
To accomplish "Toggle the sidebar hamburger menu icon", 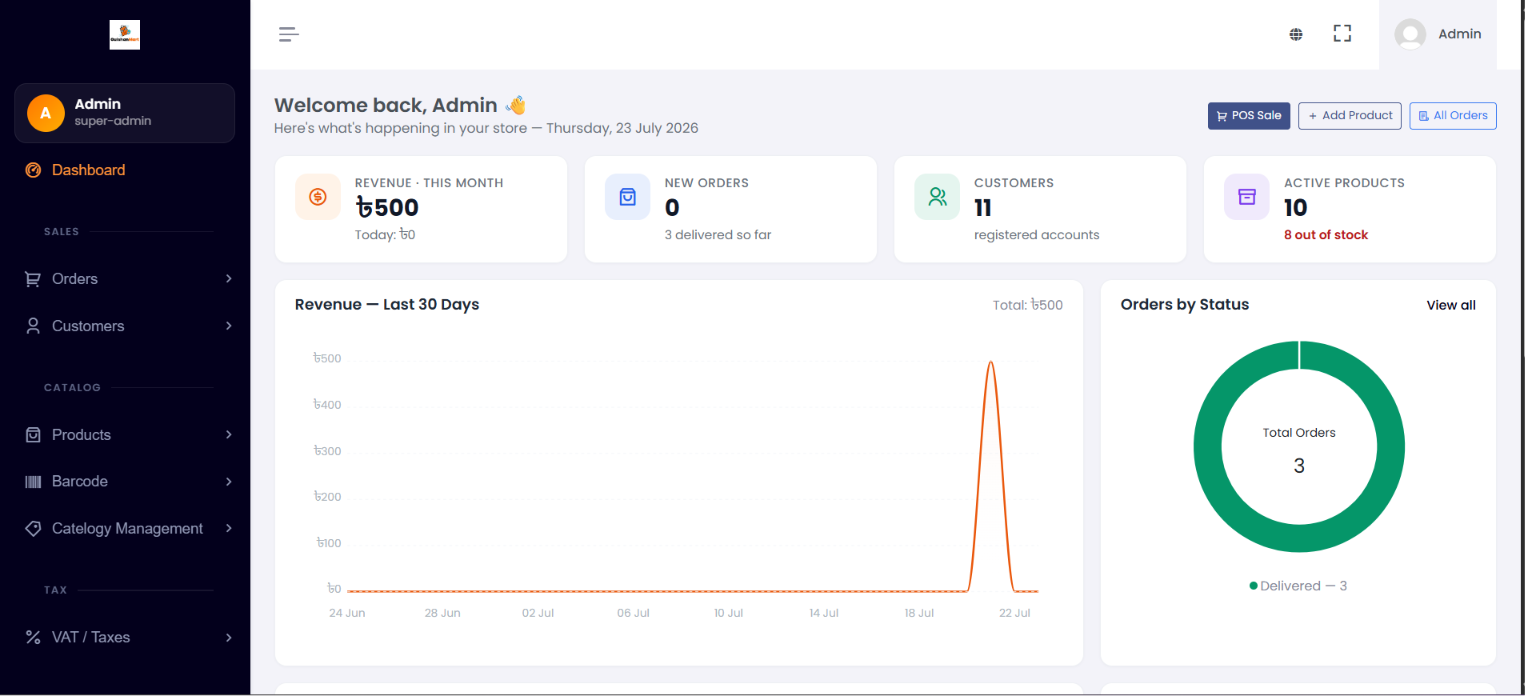I will pos(289,34).
